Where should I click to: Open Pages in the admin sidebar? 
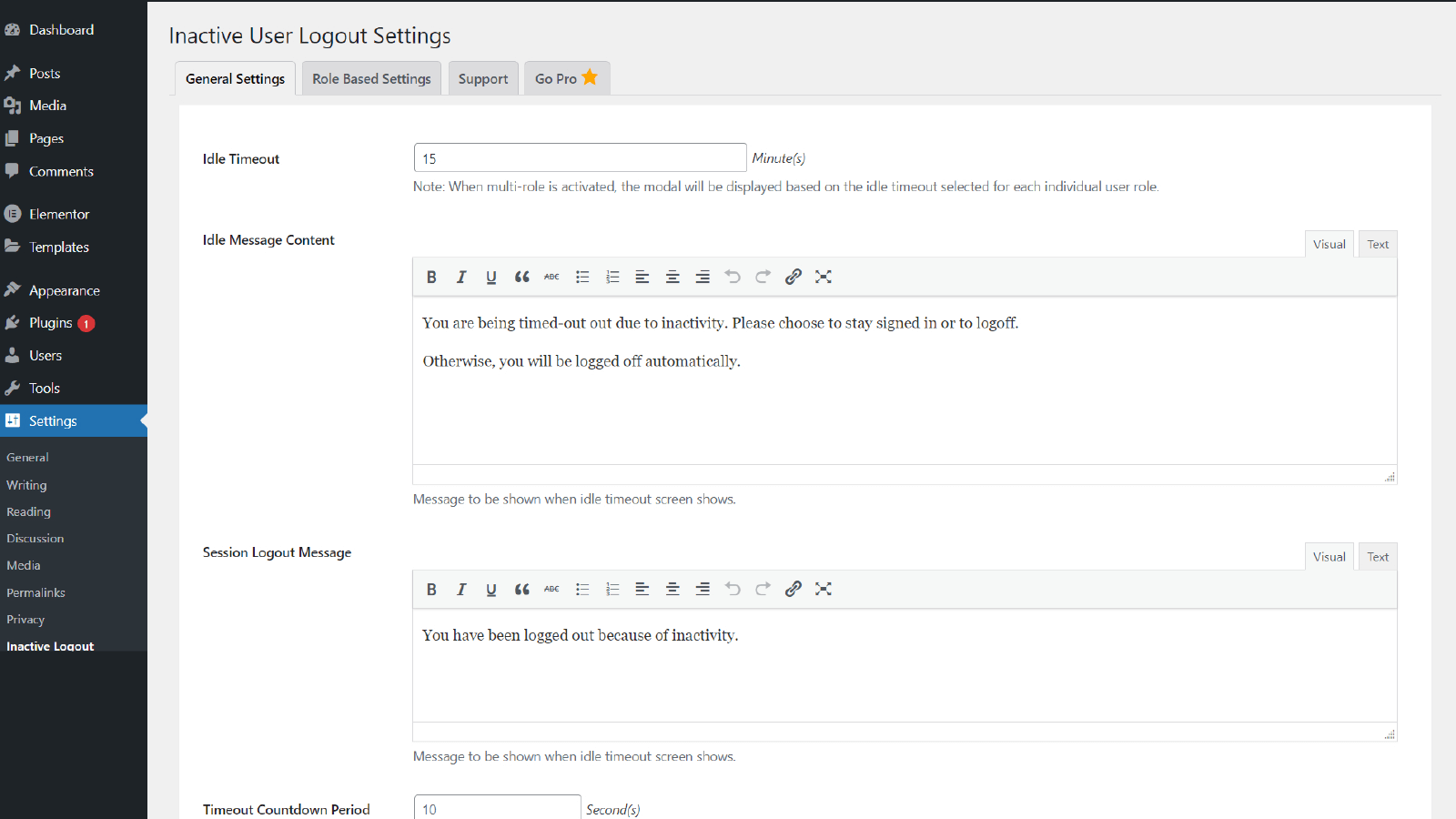point(74,138)
